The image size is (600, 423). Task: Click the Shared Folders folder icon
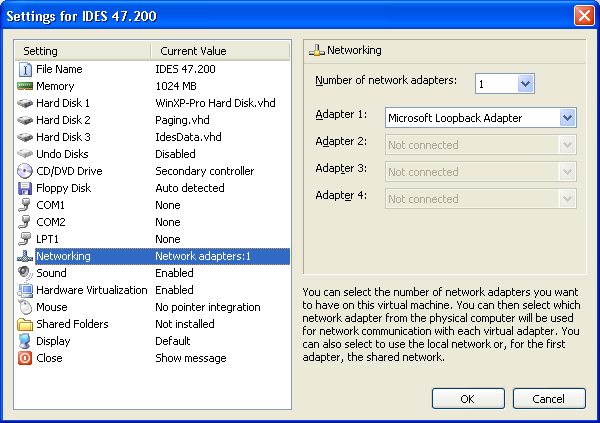[25, 324]
